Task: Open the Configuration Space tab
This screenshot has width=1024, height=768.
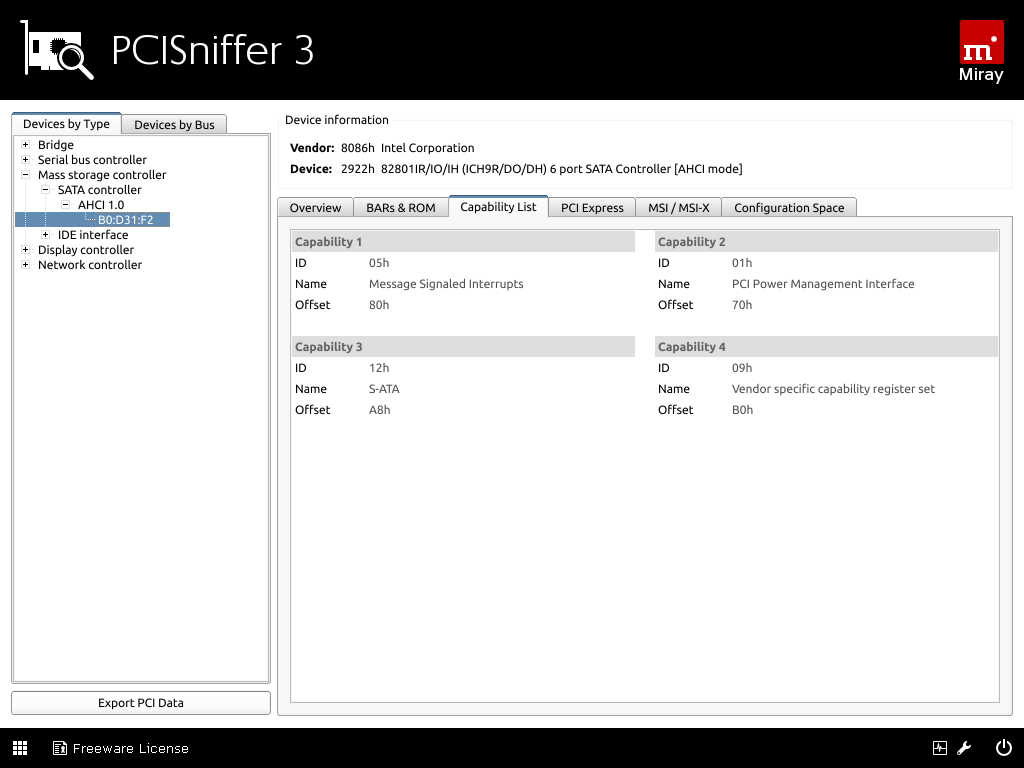Action: click(789, 207)
